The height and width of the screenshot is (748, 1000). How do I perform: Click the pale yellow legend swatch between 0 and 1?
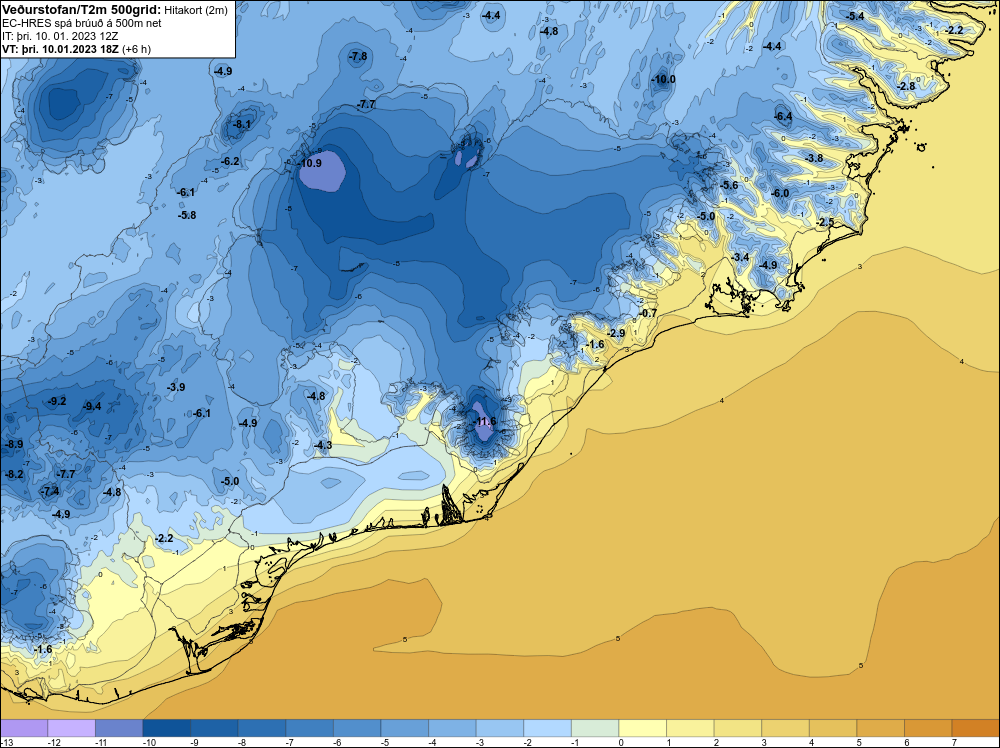click(642, 728)
